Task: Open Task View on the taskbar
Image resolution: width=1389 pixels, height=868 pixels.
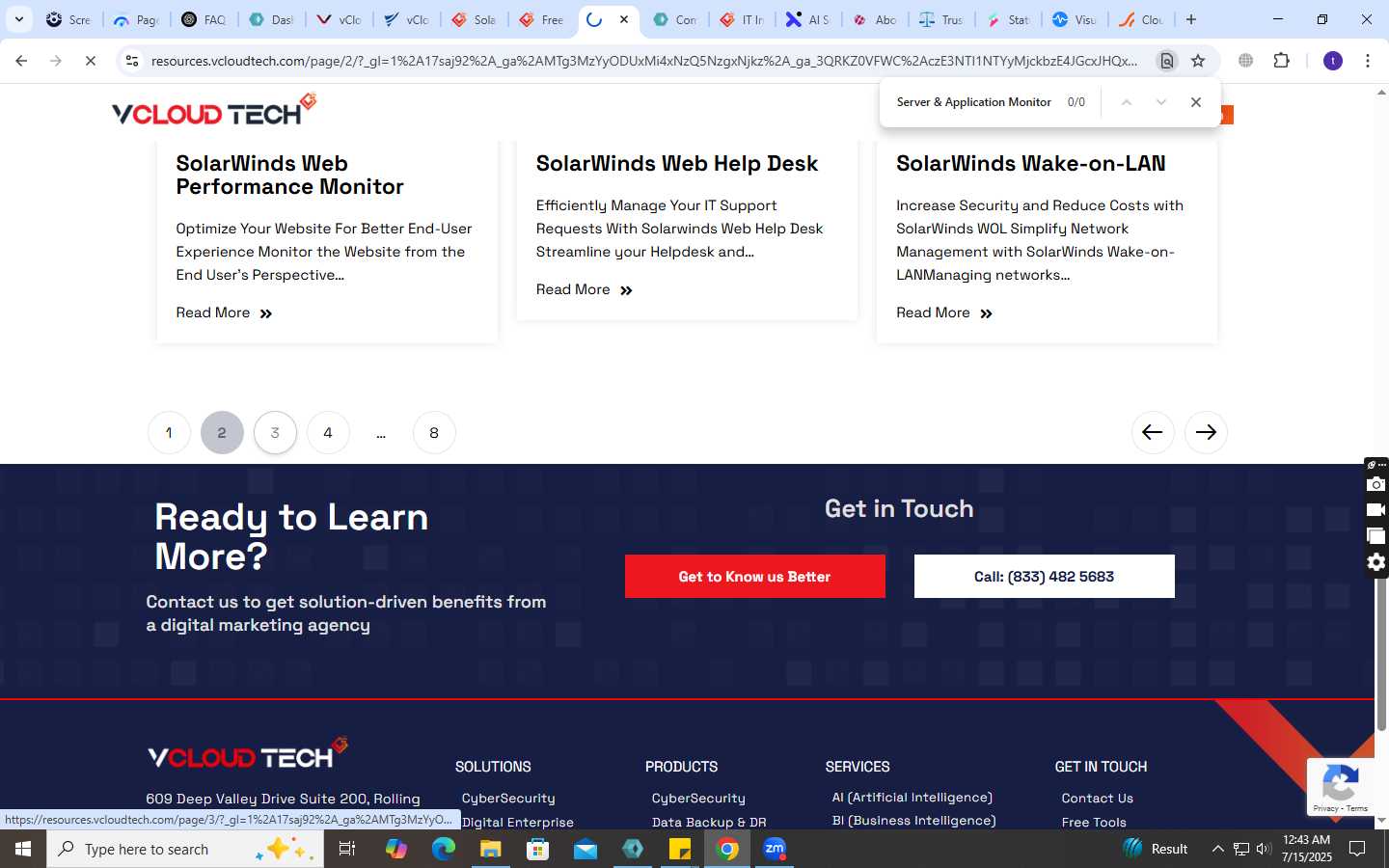Action: pyautogui.click(x=347, y=849)
